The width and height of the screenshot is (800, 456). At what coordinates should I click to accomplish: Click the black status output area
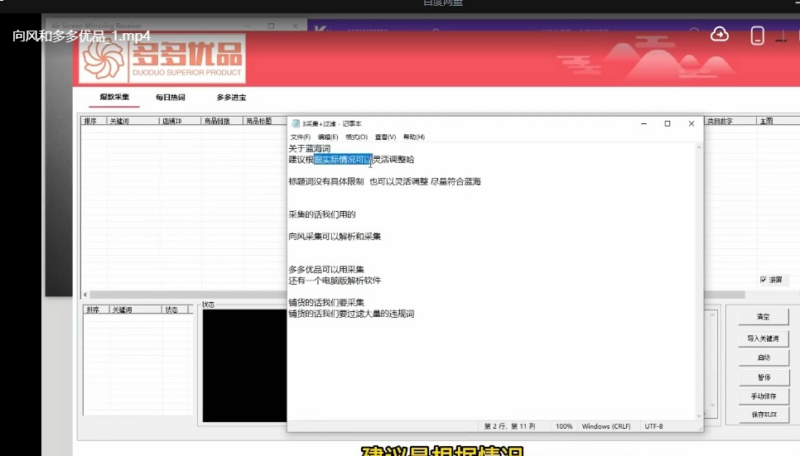tap(244, 365)
